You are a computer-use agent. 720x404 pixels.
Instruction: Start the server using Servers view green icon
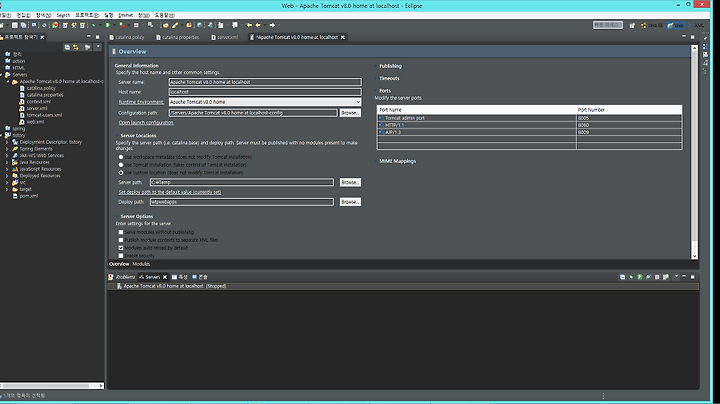click(640, 277)
